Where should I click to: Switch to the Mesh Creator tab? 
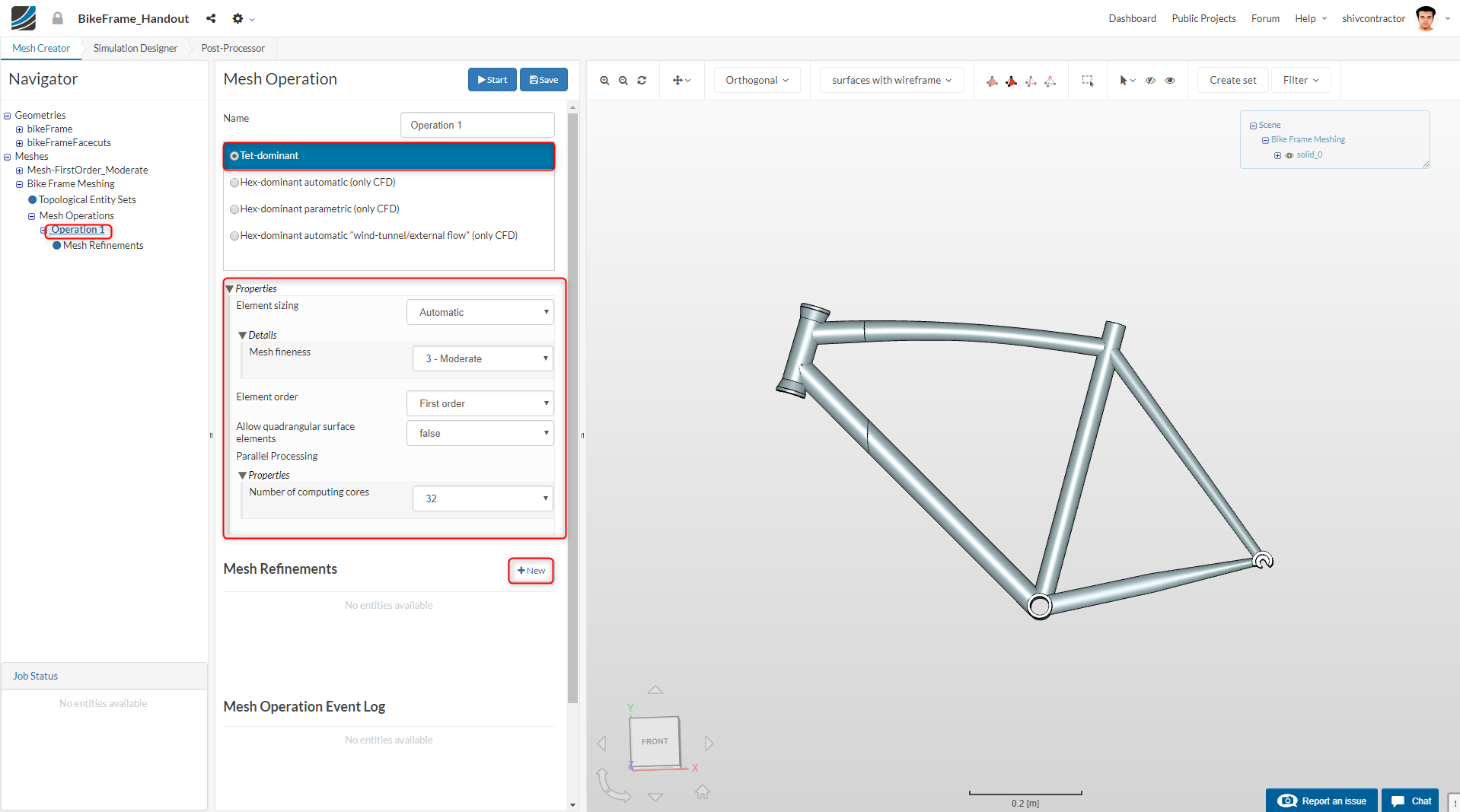coord(41,48)
